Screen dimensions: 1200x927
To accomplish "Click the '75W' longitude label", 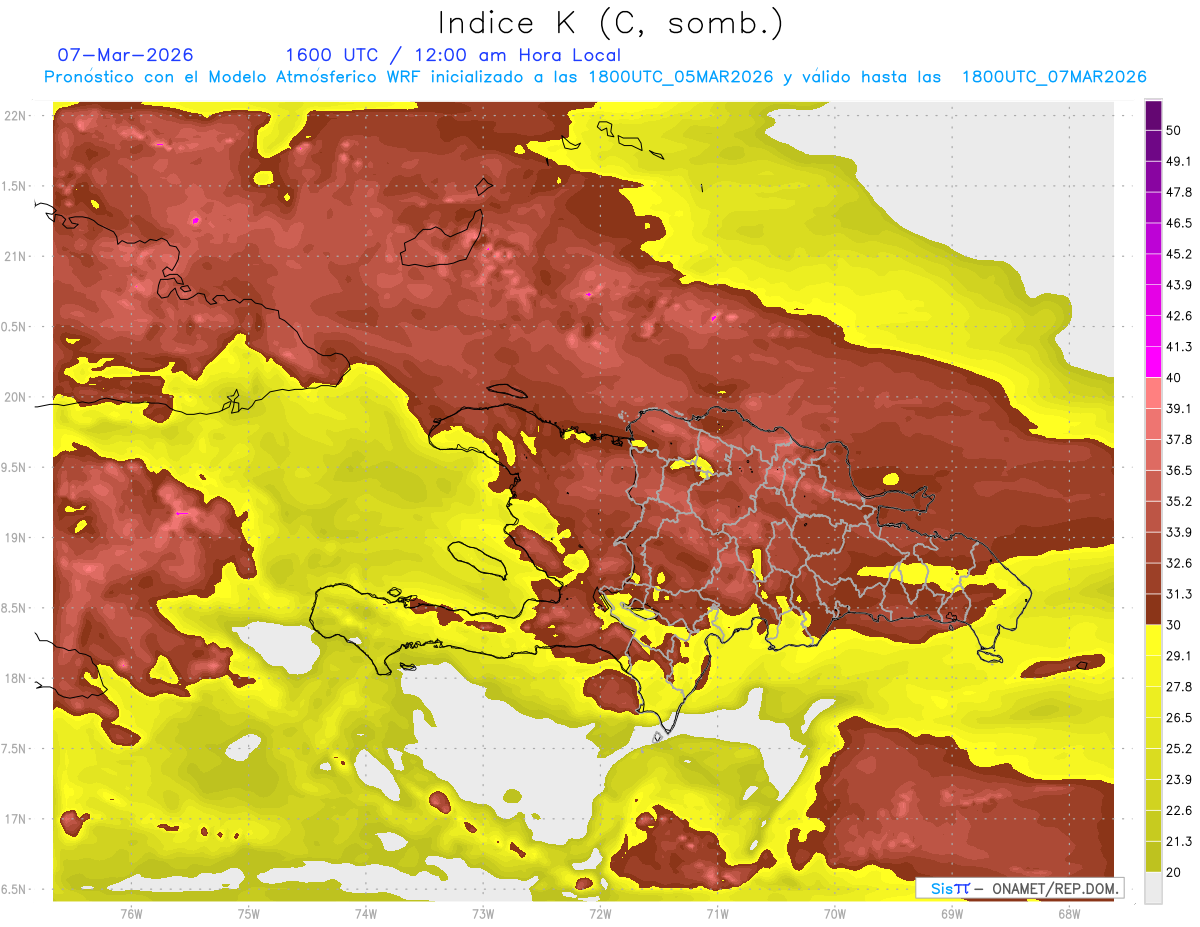I will tap(249, 913).
